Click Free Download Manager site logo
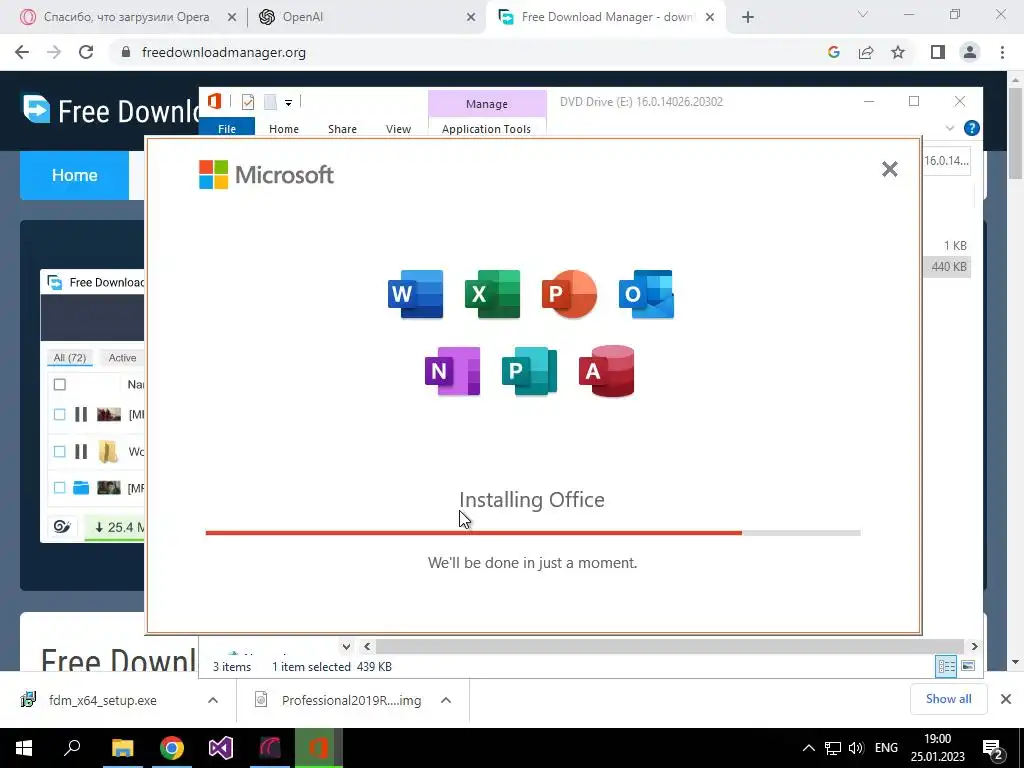The width and height of the screenshot is (1024, 768). tap(110, 110)
